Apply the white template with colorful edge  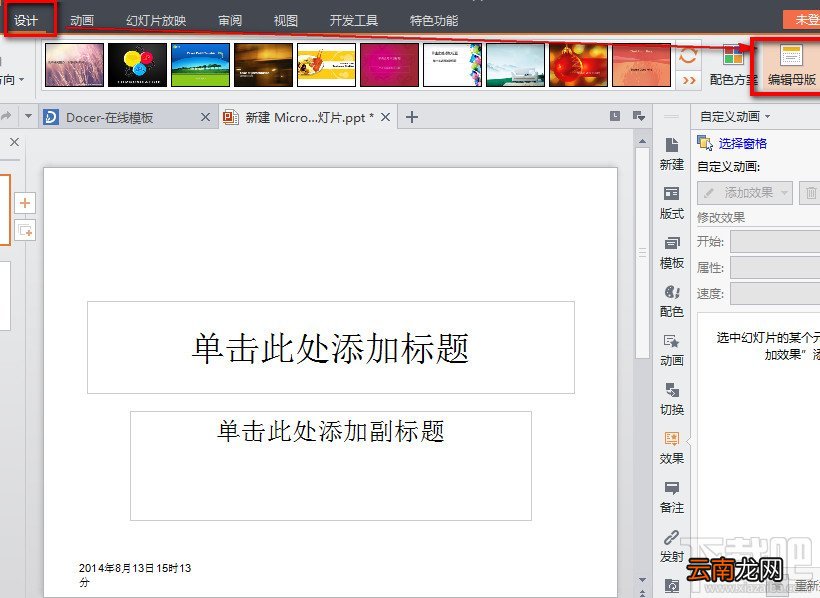pos(452,65)
